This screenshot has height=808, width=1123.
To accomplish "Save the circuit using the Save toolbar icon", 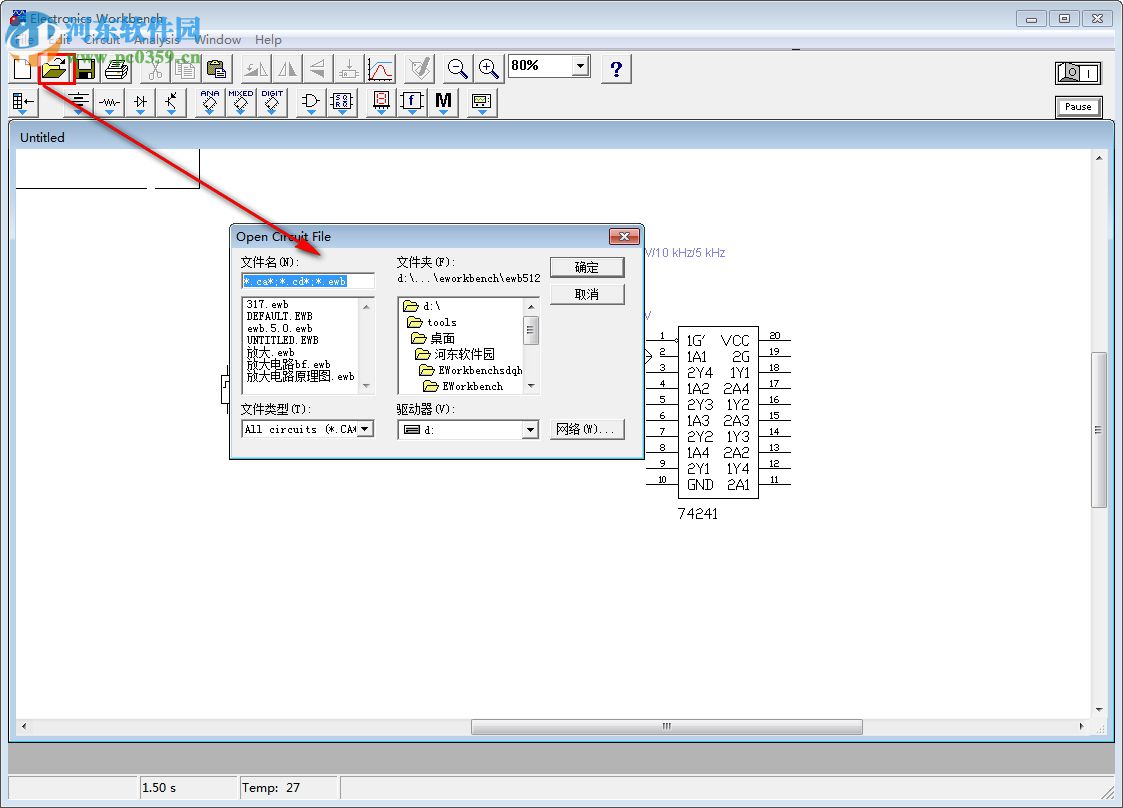I will [84, 69].
